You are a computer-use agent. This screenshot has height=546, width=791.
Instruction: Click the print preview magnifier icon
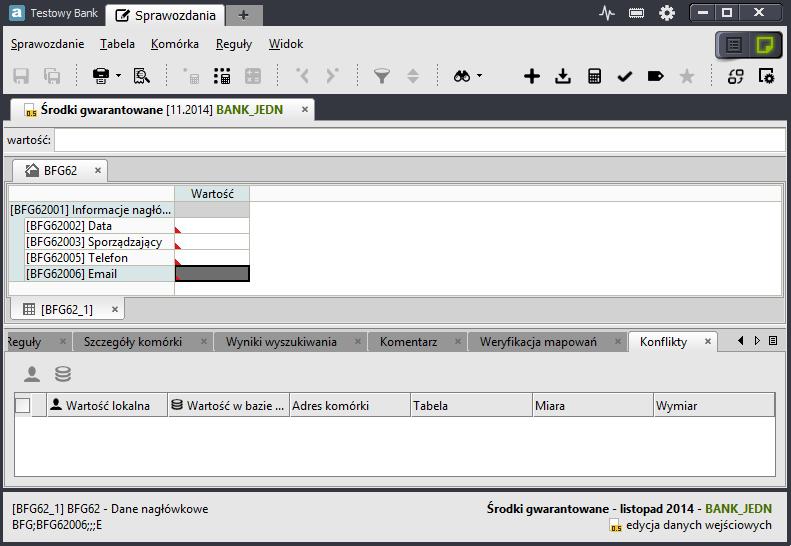pyautogui.click(x=142, y=76)
